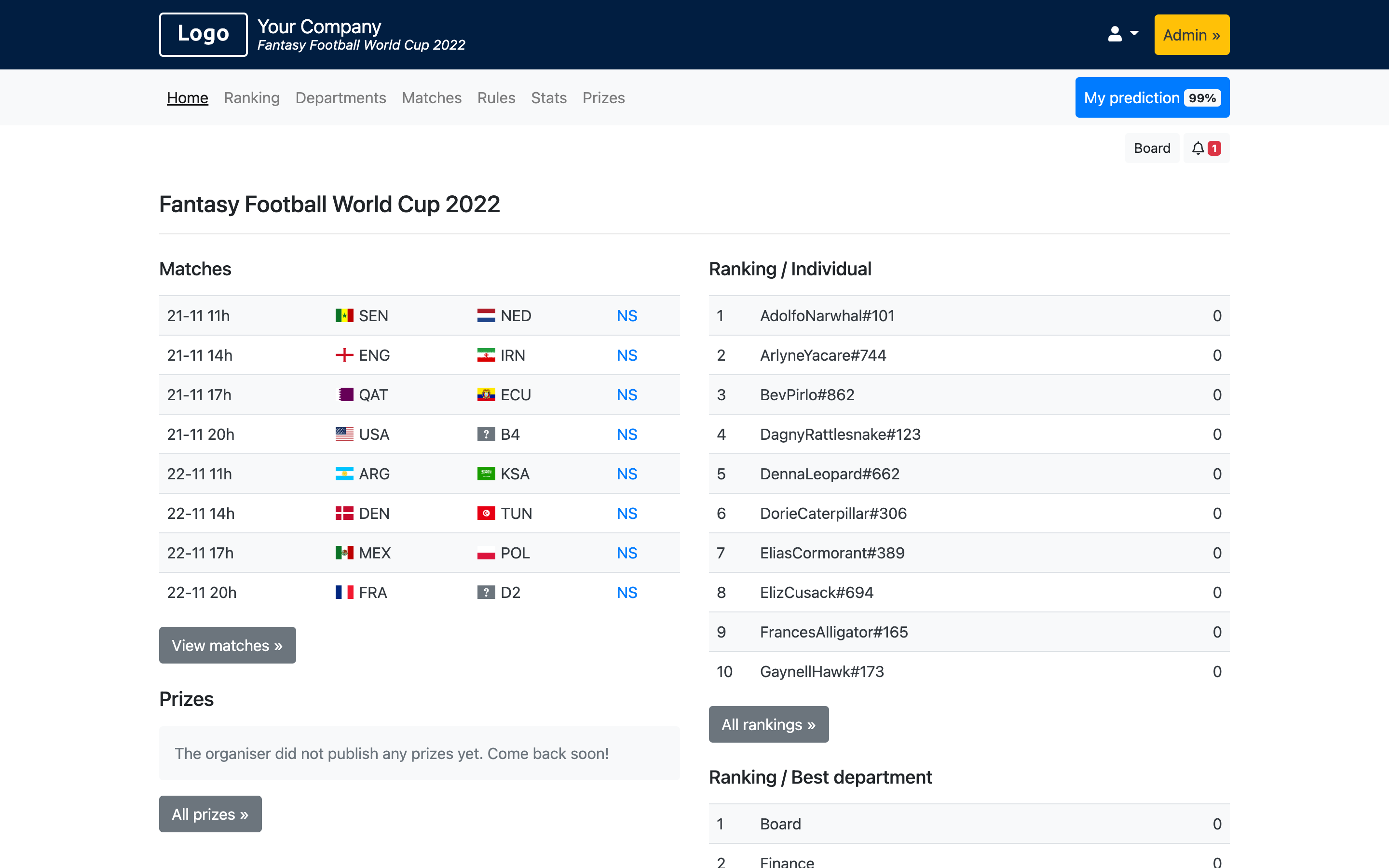Click the USA flag icon
Image resolution: width=1389 pixels, height=868 pixels.
click(344, 434)
